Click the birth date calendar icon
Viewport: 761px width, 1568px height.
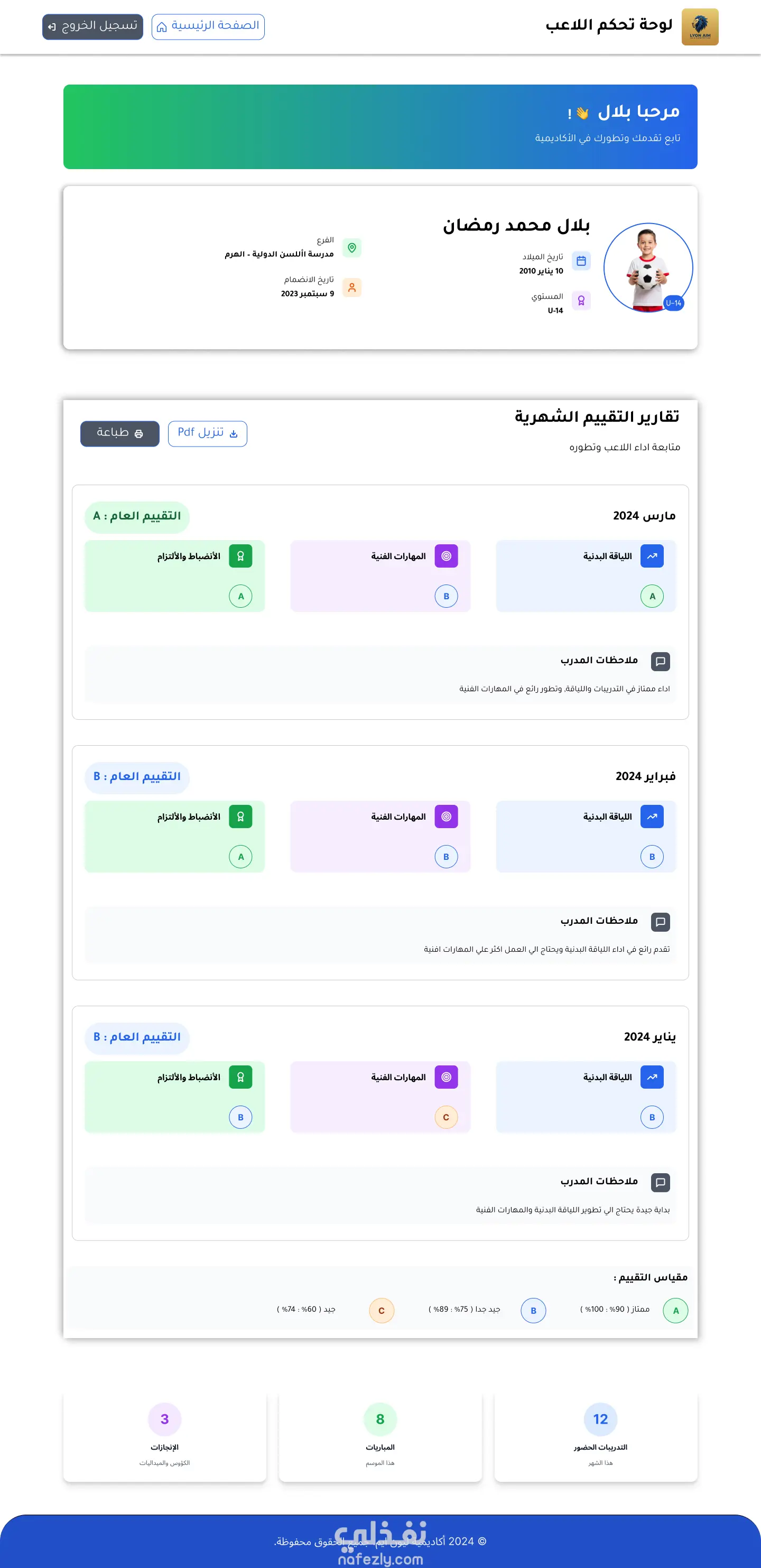click(581, 261)
